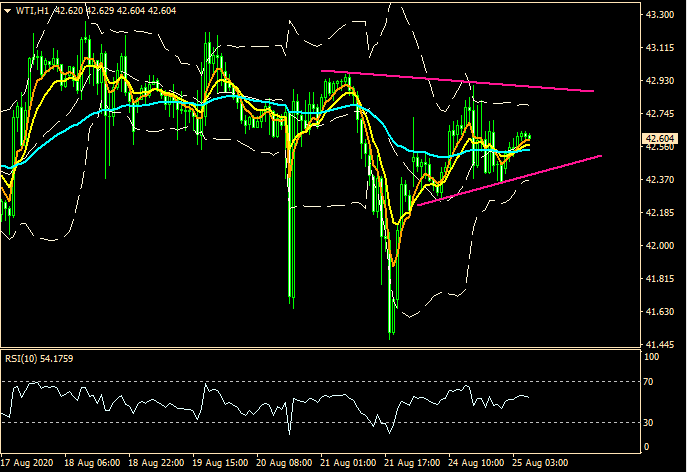This screenshot has width=687, height=472.
Task: Click the 43.300 price scale label
Action: click(661, 15)
